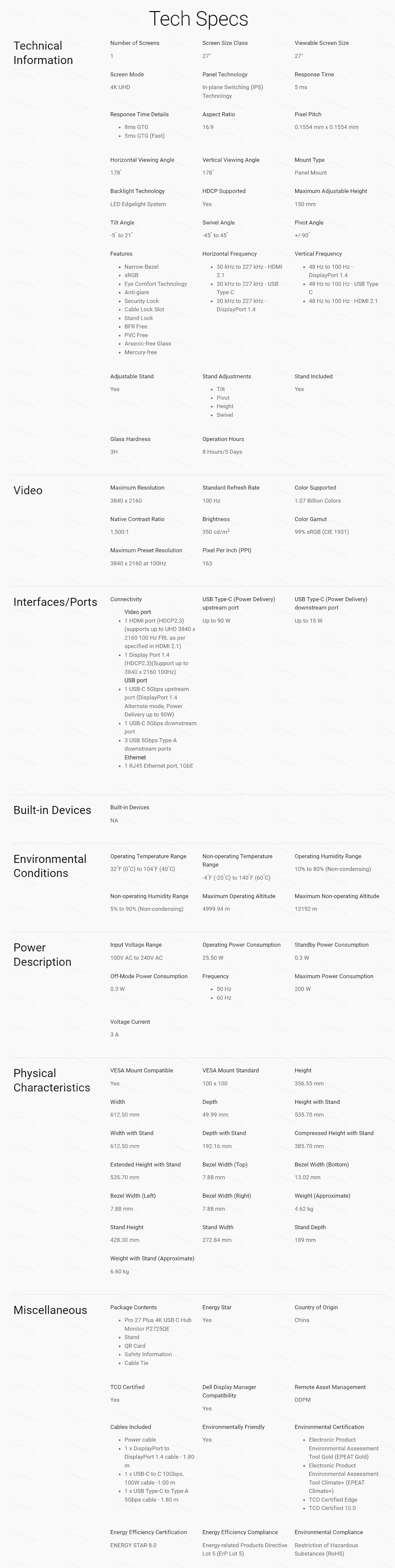This screenshot has height=1568, width=395.
Task: Select the Remote Asset Management label
Action: tap(330, 1387)
